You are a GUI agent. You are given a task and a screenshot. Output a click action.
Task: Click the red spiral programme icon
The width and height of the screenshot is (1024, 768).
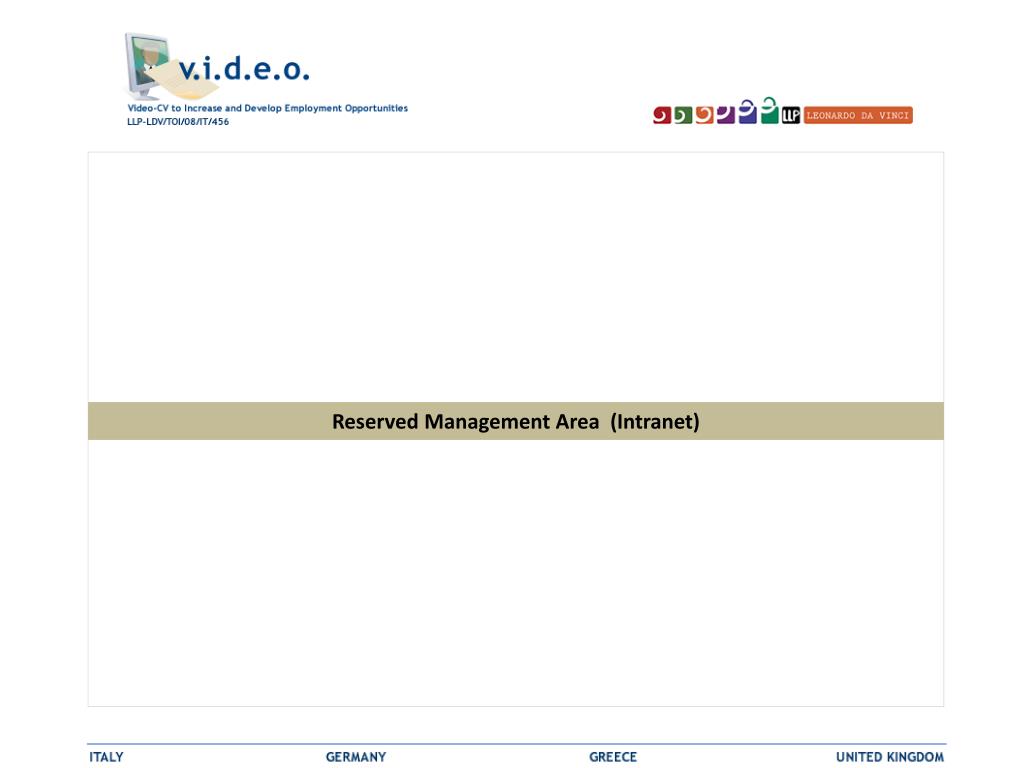(x=662, y=116)
